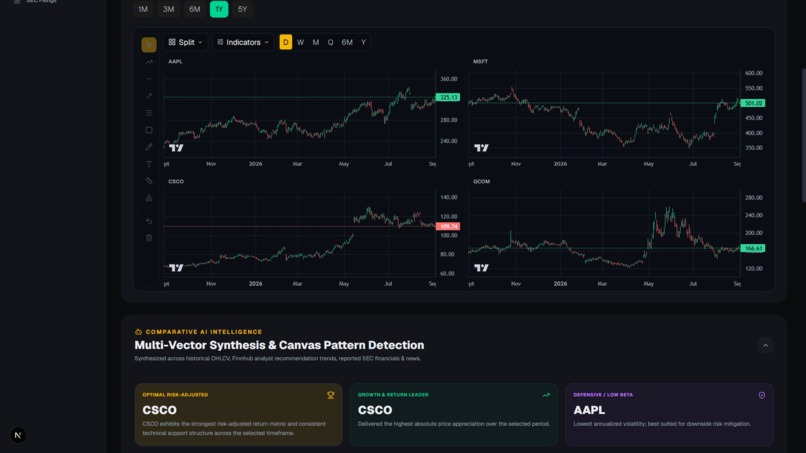Click the QCOM chart ticker label
Screen dimensions: 806x453
[482, 182]
